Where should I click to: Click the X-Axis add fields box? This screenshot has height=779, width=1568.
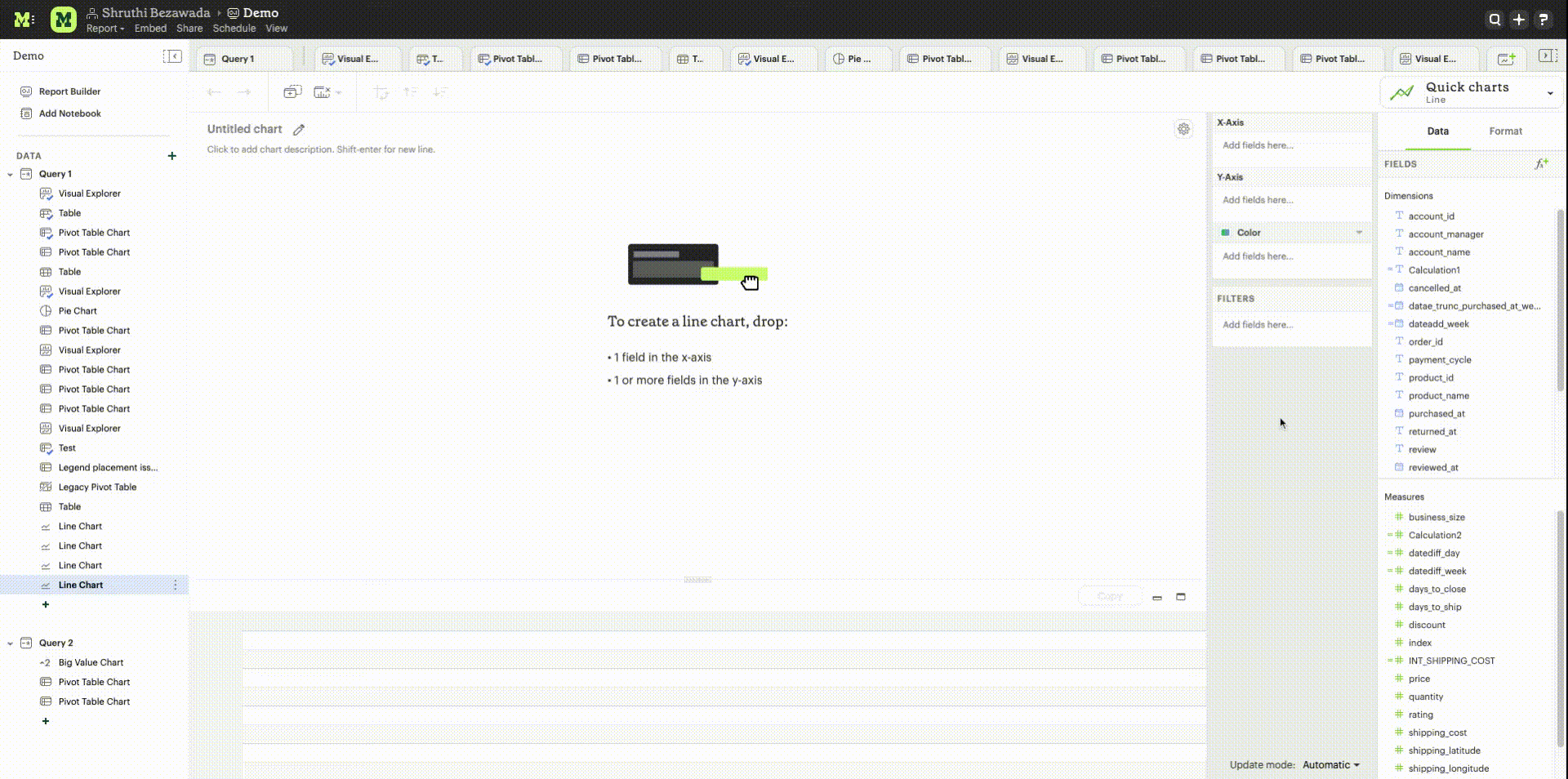click(1290, 145)
